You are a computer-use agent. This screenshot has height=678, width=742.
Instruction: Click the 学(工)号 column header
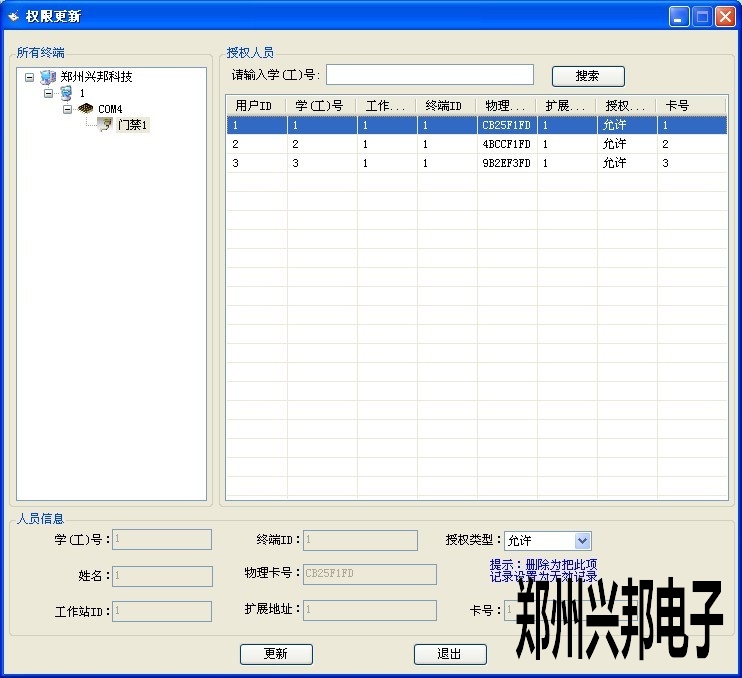click(x=320, y=105)
